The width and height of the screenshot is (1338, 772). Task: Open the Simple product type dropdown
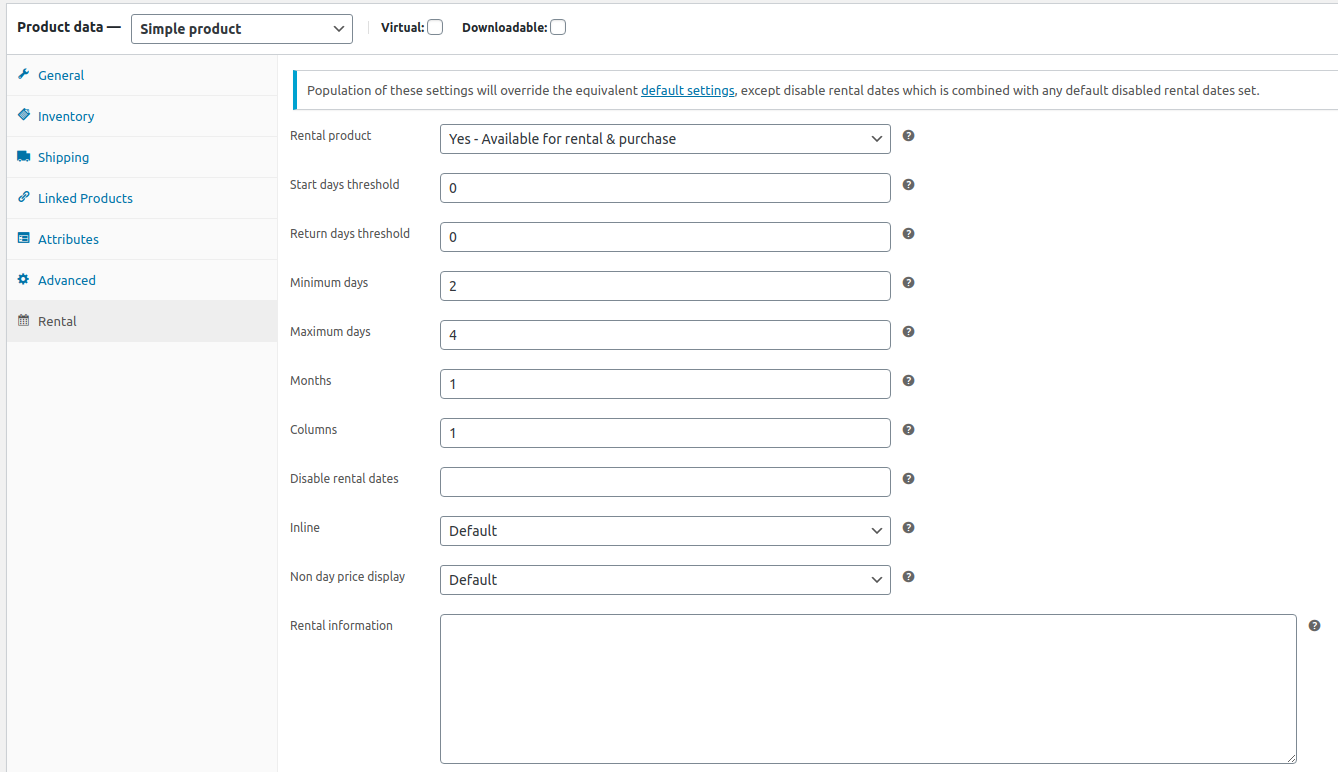pos(241,29)
